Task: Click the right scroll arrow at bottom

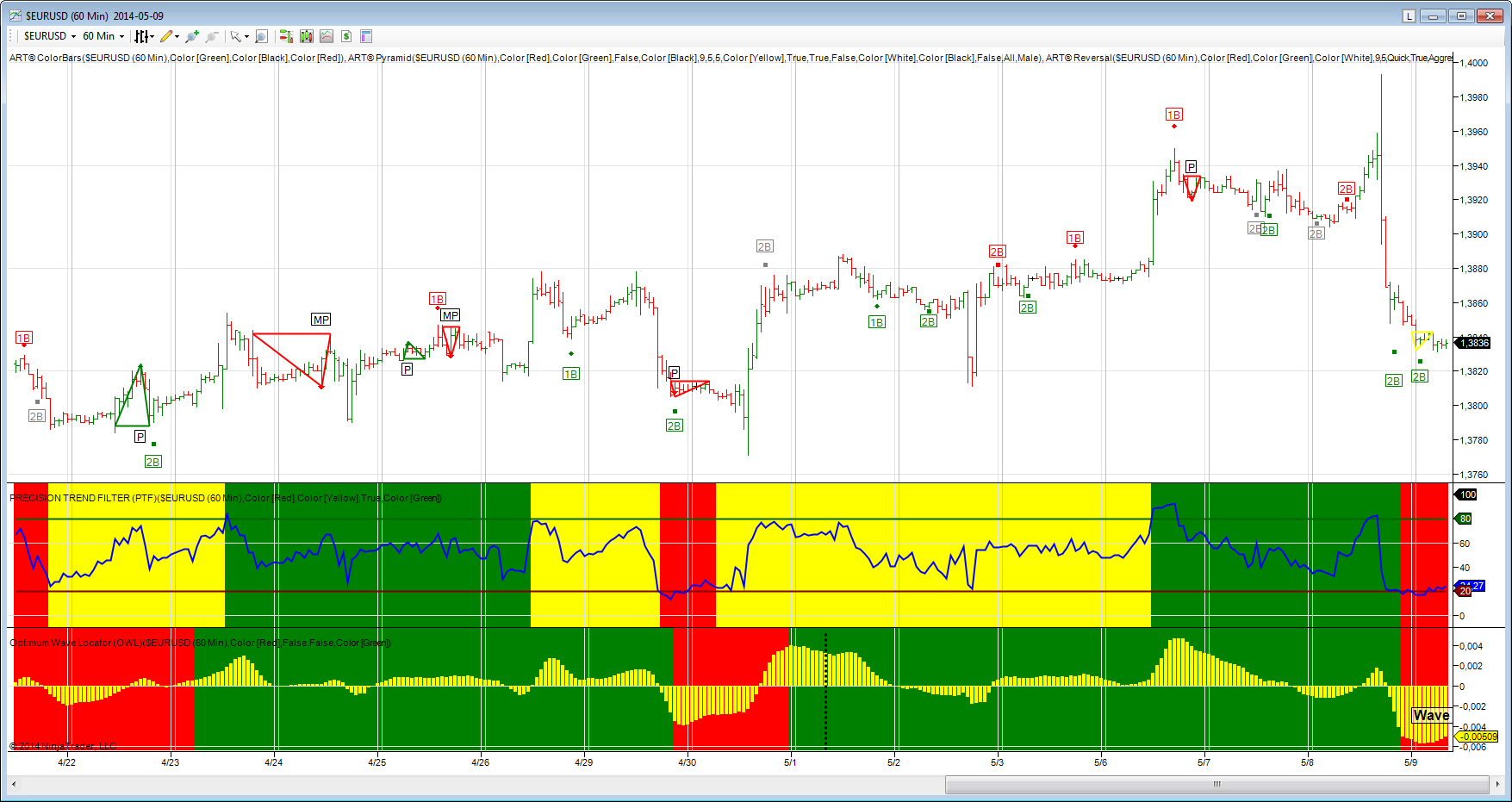Action: click(x=1498, y=784)
